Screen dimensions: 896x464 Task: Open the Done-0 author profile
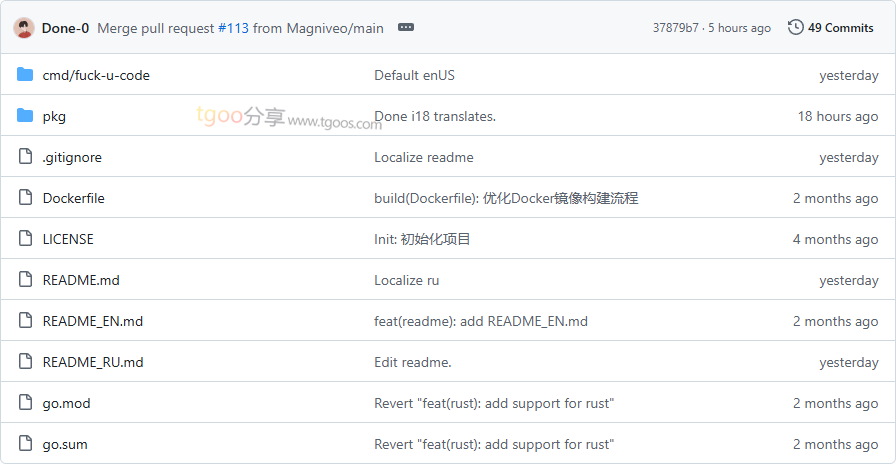(x=66, y=28)
